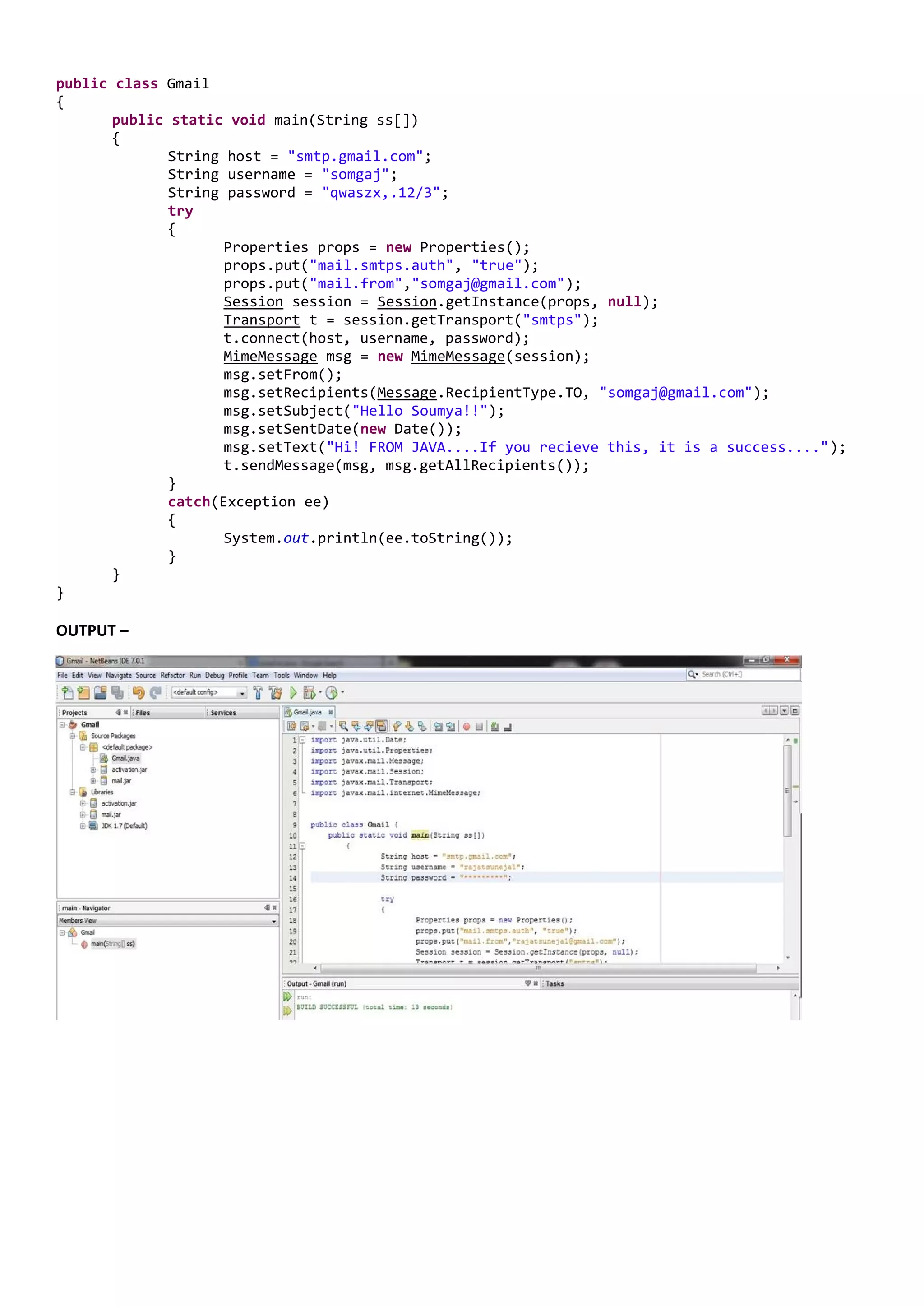The height and width of the screenshot is (1307, 924).
Task: Click editor Find Selection magnifier icon
Action: click(x=343, y=726)
